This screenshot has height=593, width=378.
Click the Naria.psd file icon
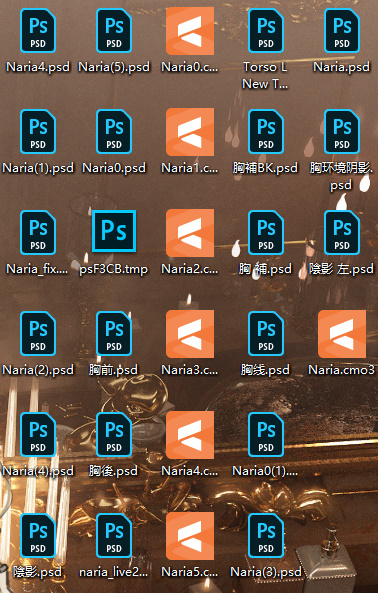(342, 31)
